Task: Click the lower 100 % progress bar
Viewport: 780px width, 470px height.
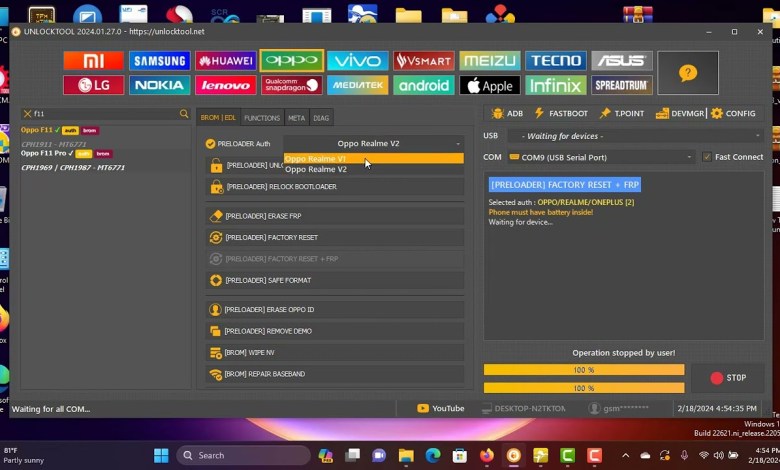Action: click(584, 388)
